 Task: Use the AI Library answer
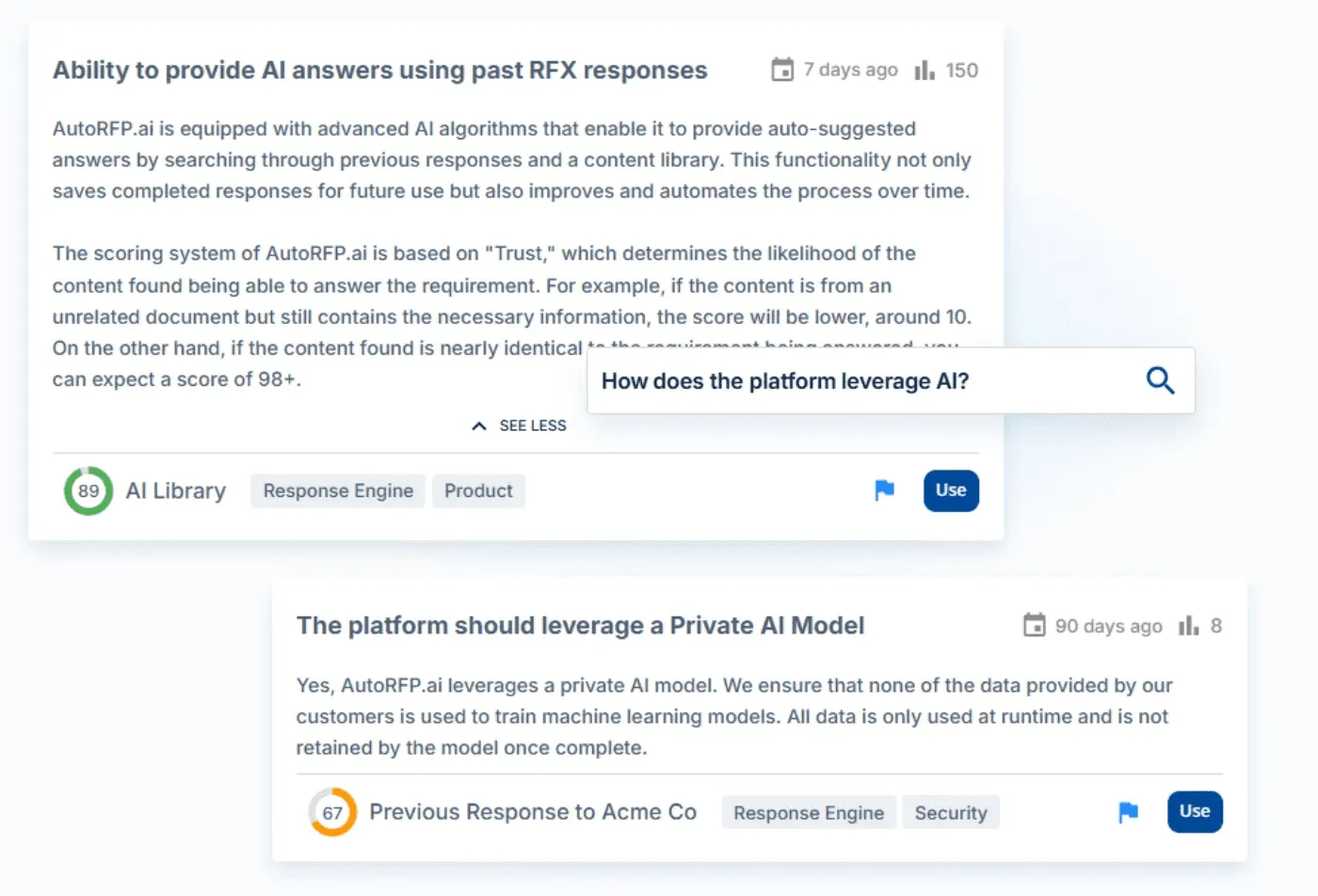tap(951, 490)
